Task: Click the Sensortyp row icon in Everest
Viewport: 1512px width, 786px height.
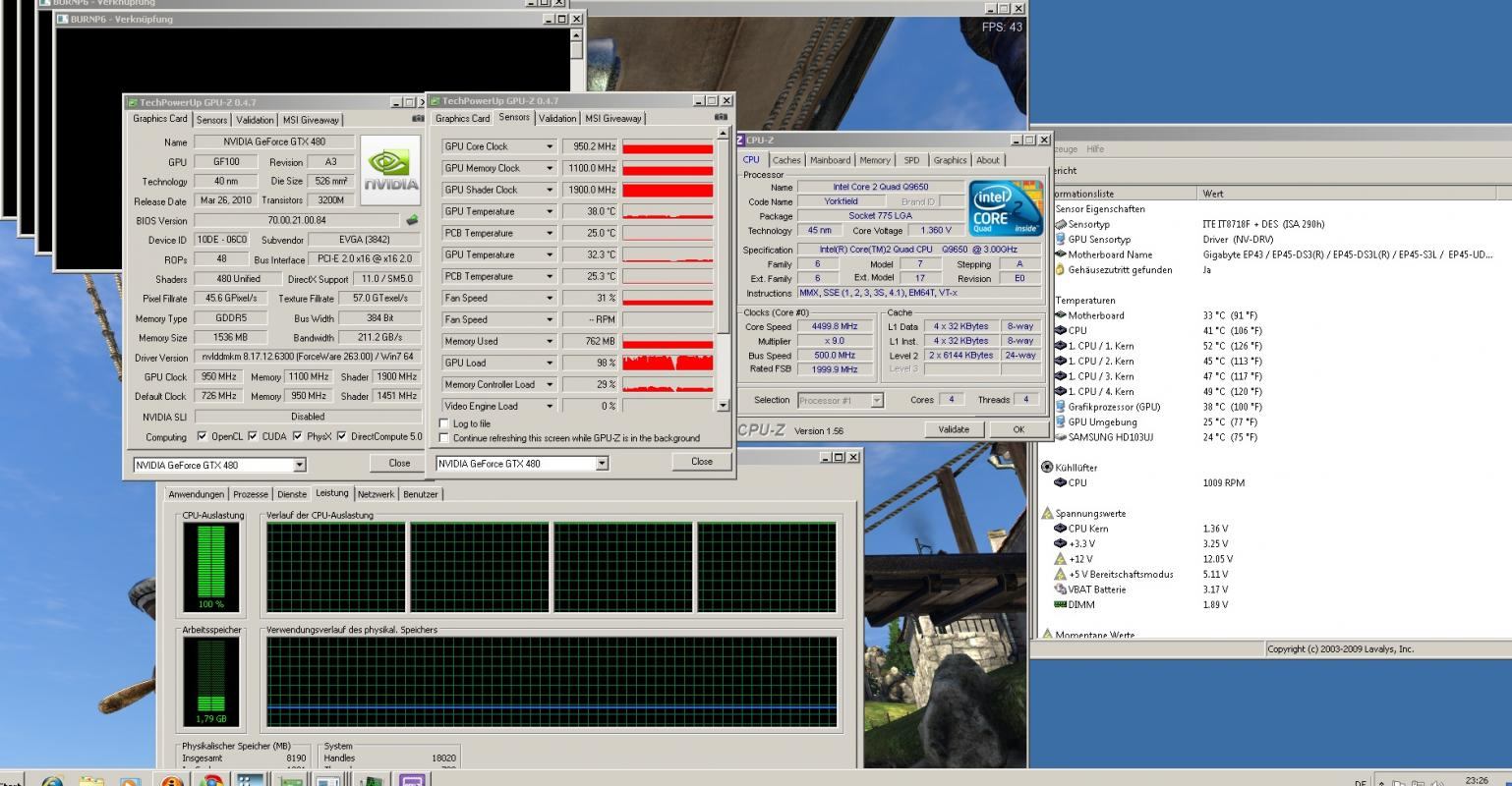Action: point(1061,224)
